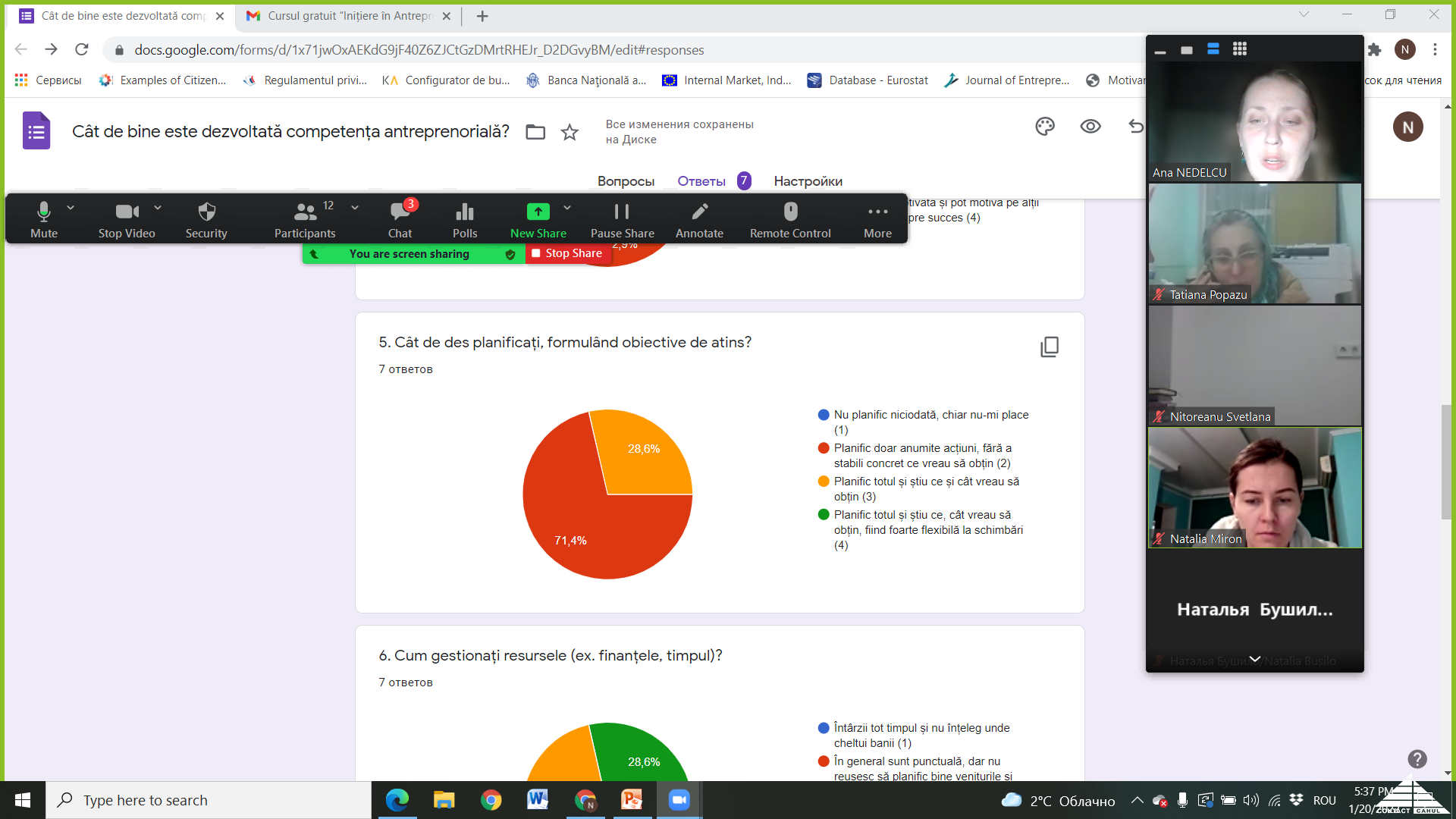The height and width of the screenshot is (819, 1456).
Task: Click the red Stop Share button
Action: (567, 253)
